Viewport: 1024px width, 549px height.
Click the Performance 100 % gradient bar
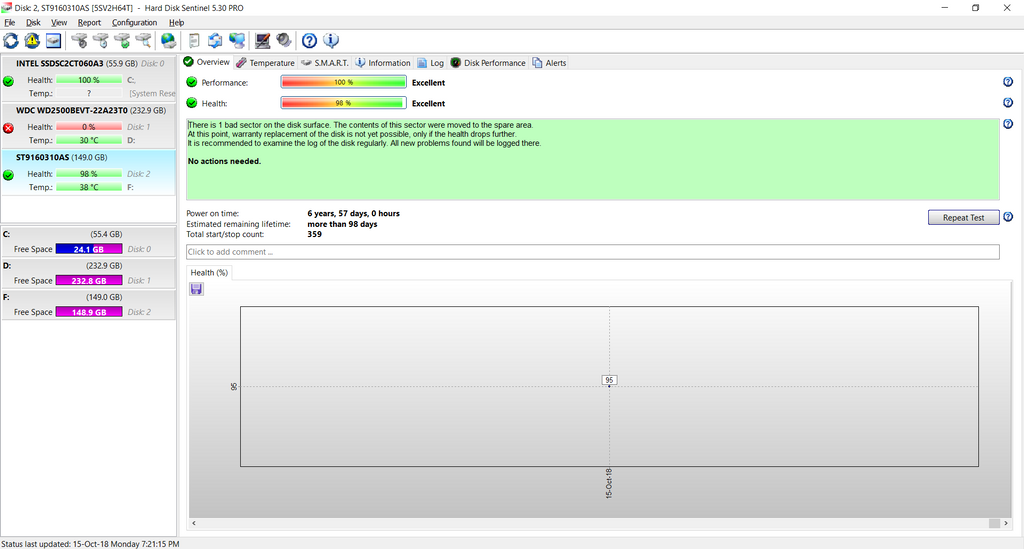pyautogui.click(x=344, y=82)
